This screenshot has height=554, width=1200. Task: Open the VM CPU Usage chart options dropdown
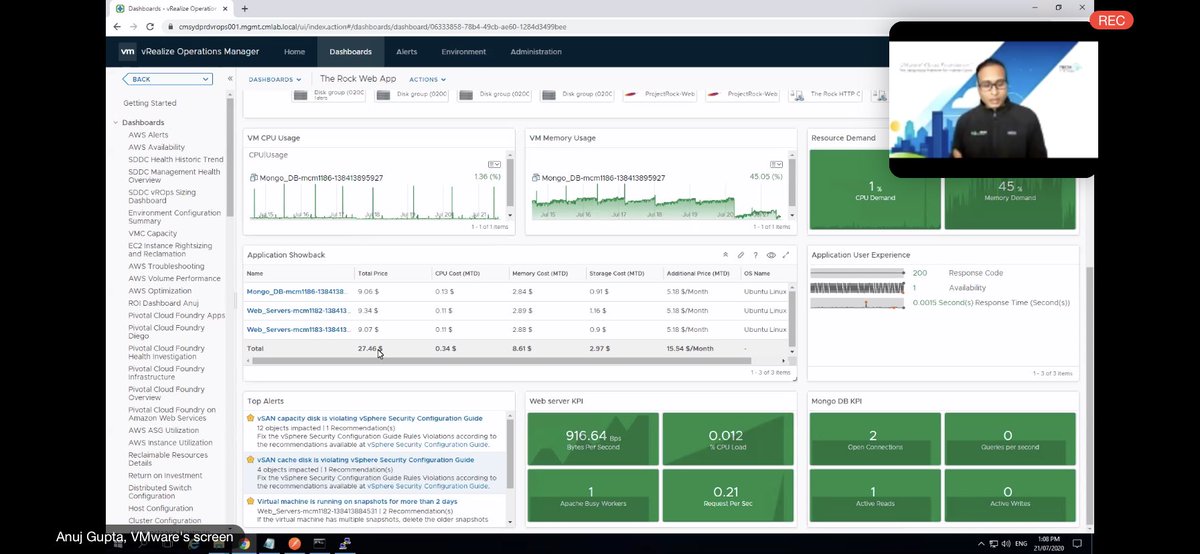click(494, 164)
